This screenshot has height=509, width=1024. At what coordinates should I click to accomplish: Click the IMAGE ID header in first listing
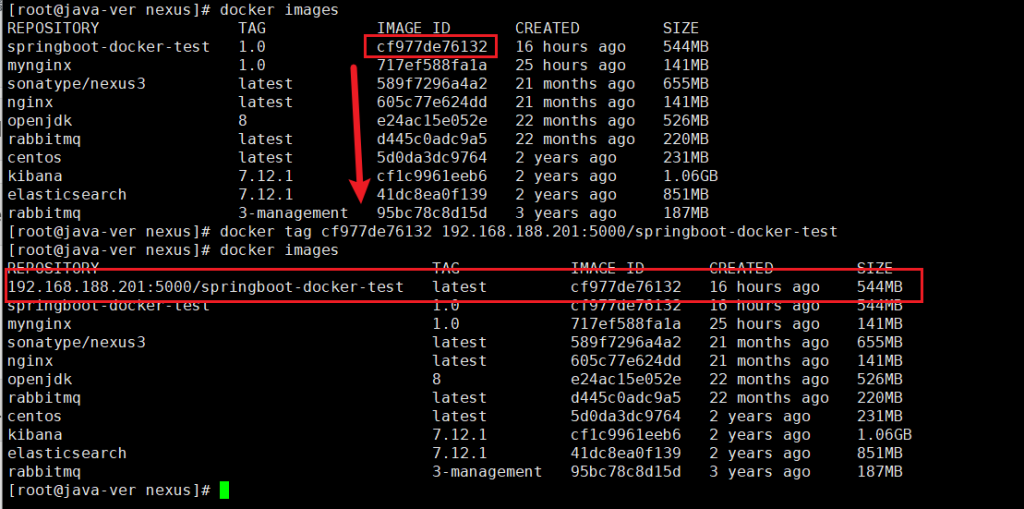coord(413,28)
